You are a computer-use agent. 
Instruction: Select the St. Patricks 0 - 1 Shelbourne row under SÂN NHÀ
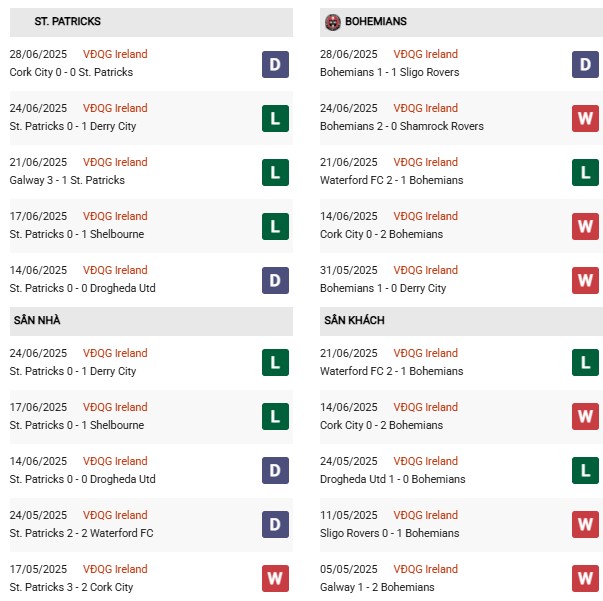pyautogui.click(x=77, y=425)
